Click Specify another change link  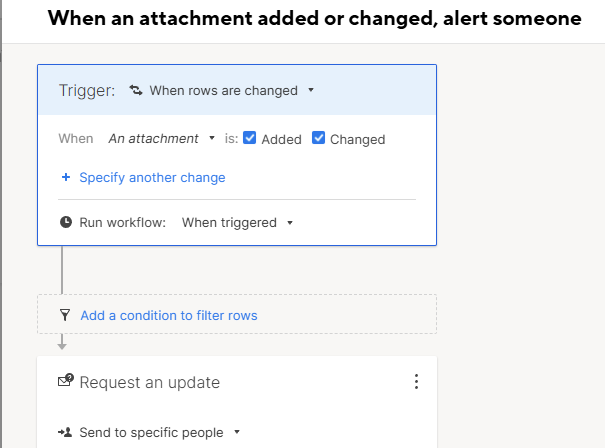point(152,178)
